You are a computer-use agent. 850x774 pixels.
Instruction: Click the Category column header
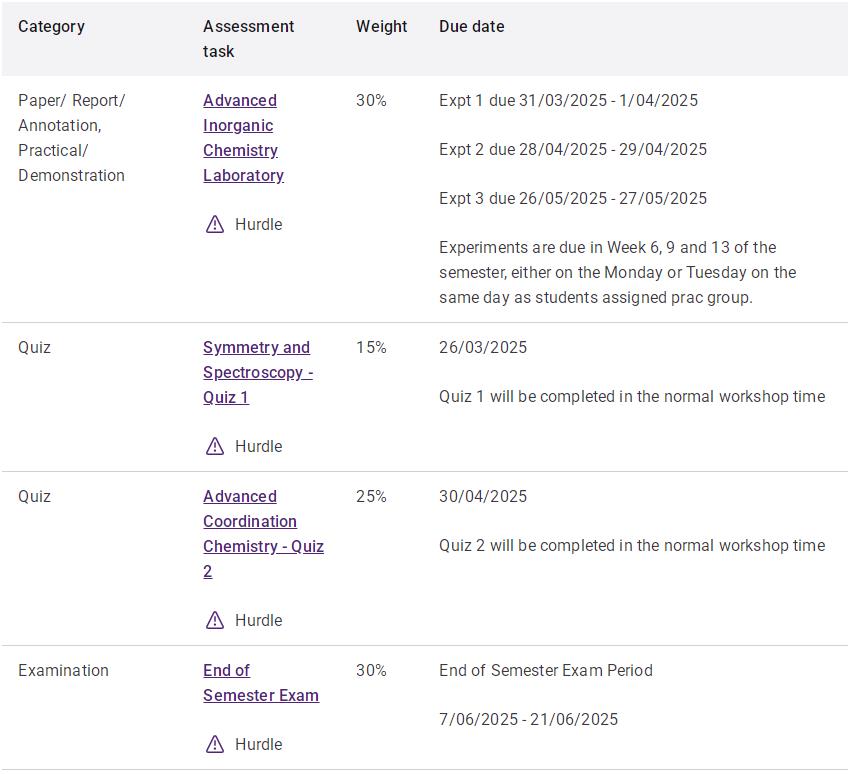pyautogui.click(x=51, y=27)
